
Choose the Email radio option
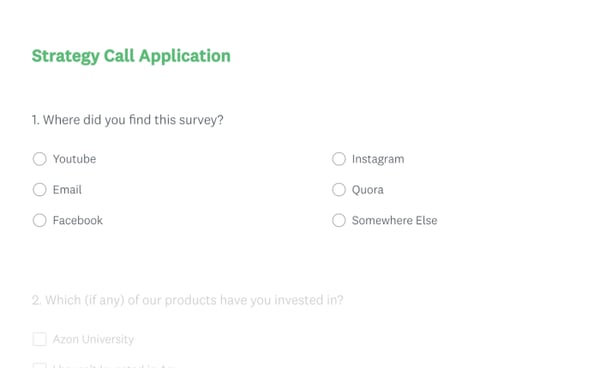pyautogui.click(x=39, y=189)
